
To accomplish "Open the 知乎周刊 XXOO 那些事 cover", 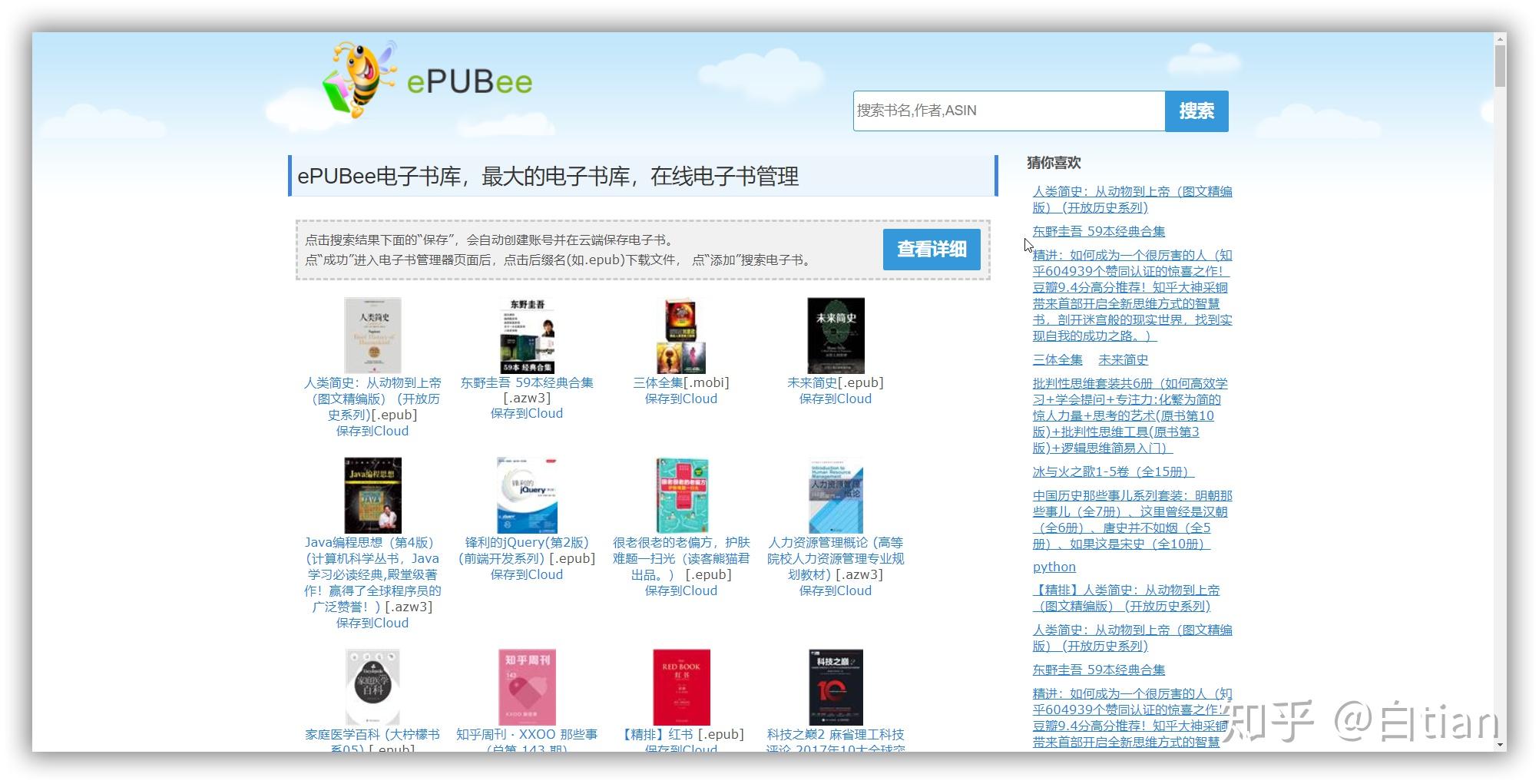I will pos(528,687).
